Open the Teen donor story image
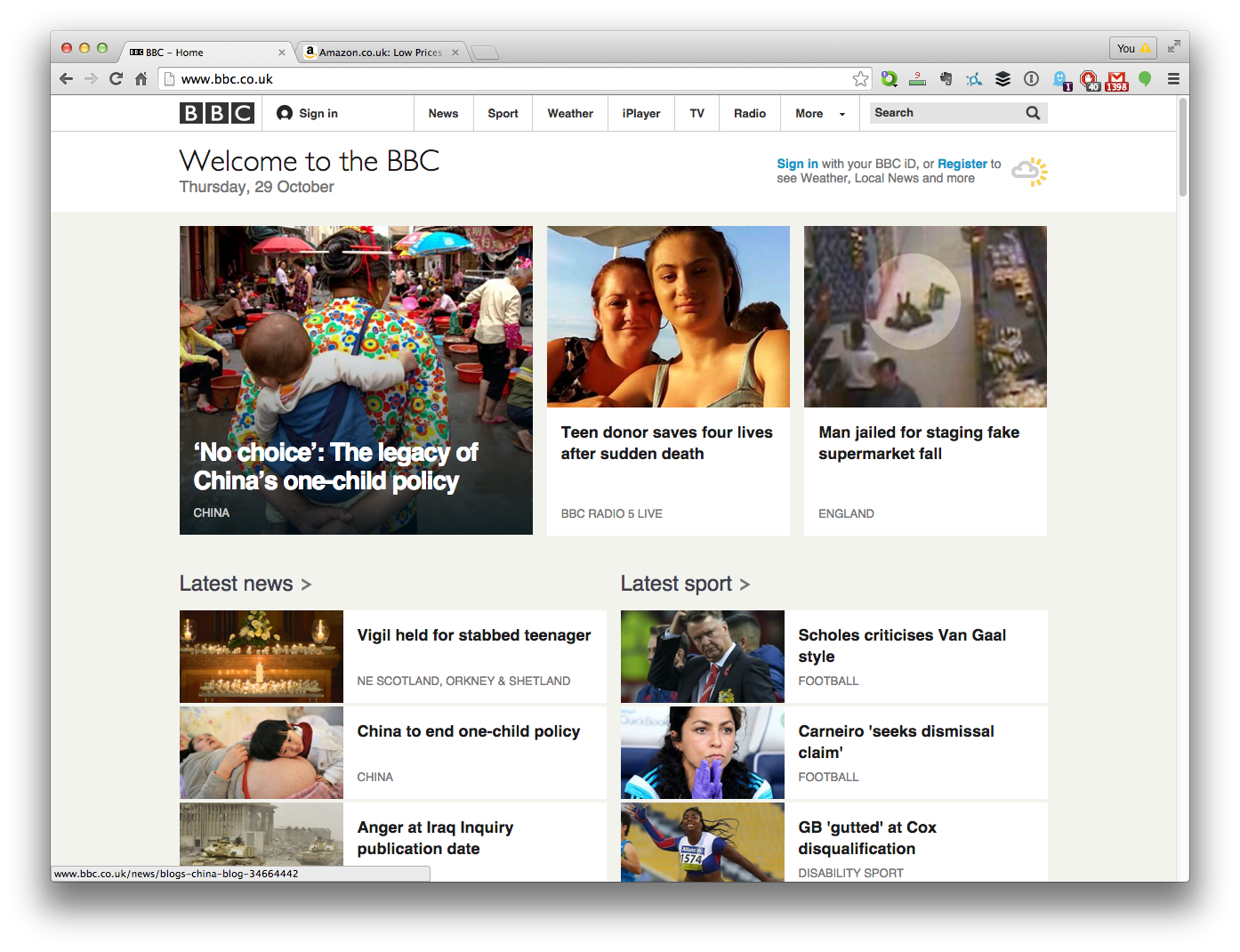This screenshot has height=952, width=1240. coord(668,317)
